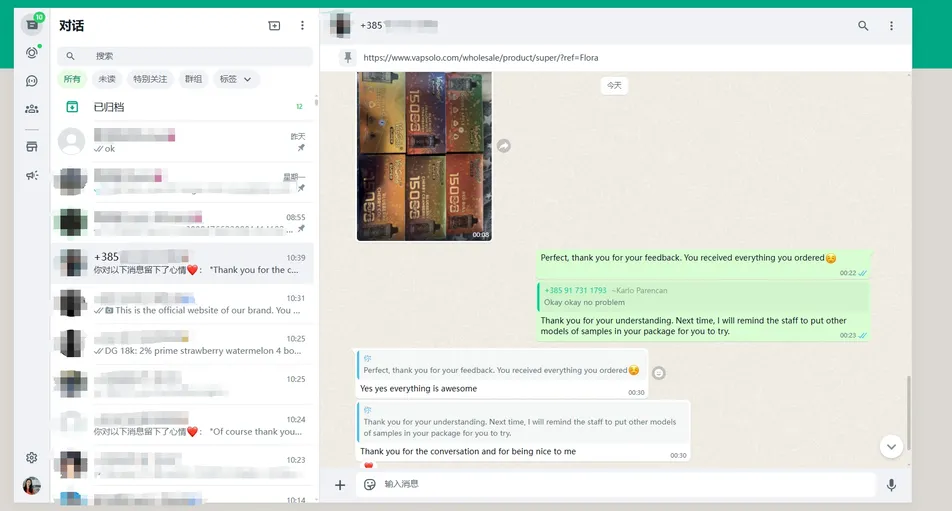
Task: Open the +385 contact header name
Action: pos(399,25)
